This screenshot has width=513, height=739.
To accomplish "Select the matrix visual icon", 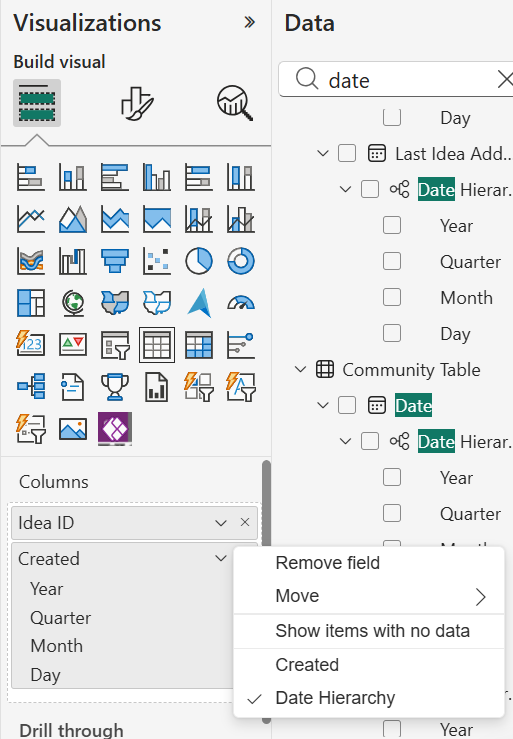I will pos(199,345).
